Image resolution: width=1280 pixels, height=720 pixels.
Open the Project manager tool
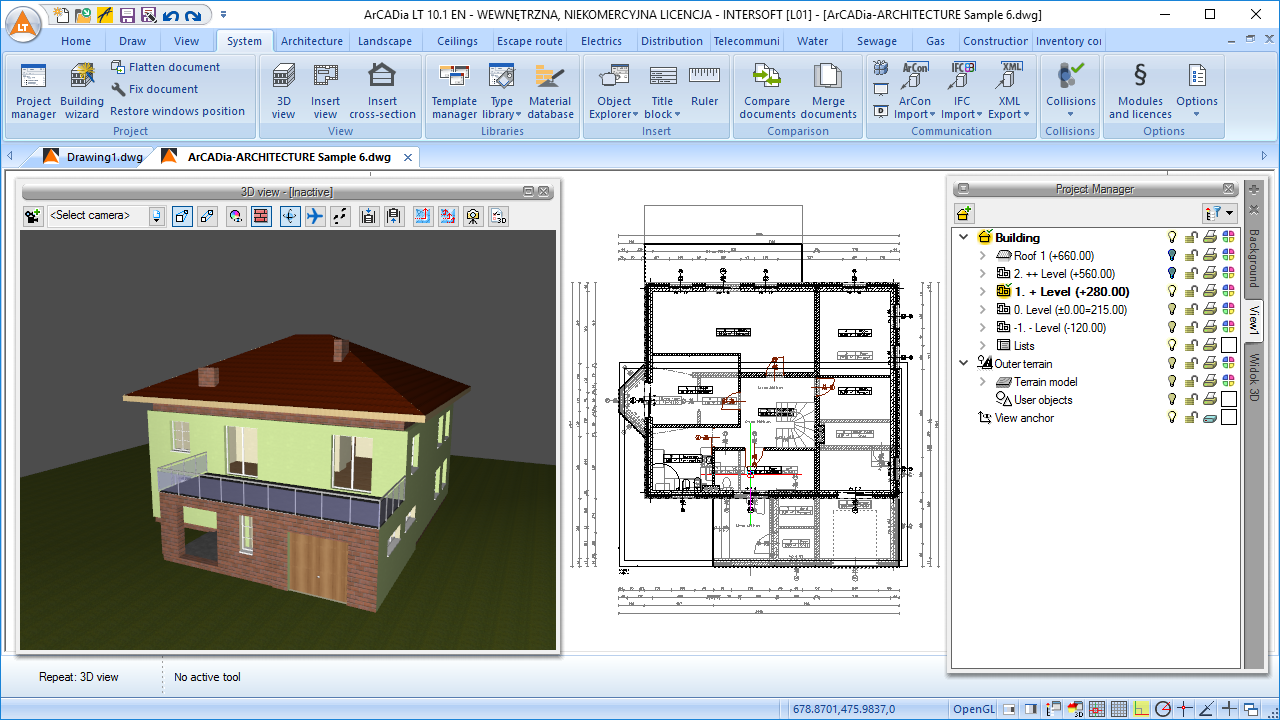[x=33, y=90]
